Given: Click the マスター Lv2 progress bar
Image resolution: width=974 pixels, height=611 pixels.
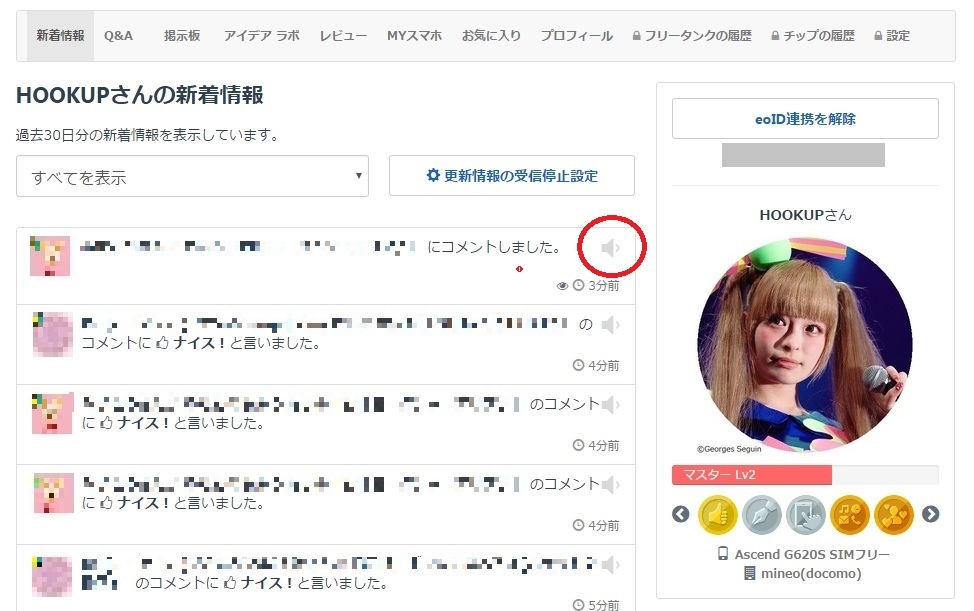Looking at the screenshot, I should pyautogui.click(x=804, y=475).
